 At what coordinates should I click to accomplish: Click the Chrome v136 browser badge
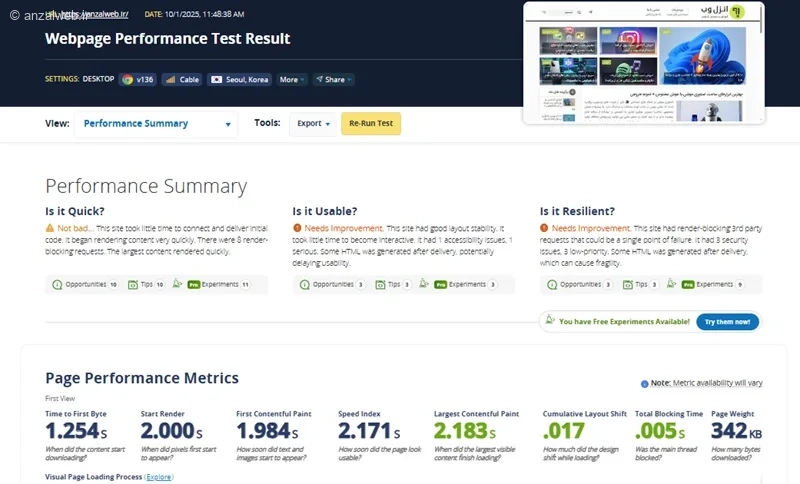coord(138,80)
